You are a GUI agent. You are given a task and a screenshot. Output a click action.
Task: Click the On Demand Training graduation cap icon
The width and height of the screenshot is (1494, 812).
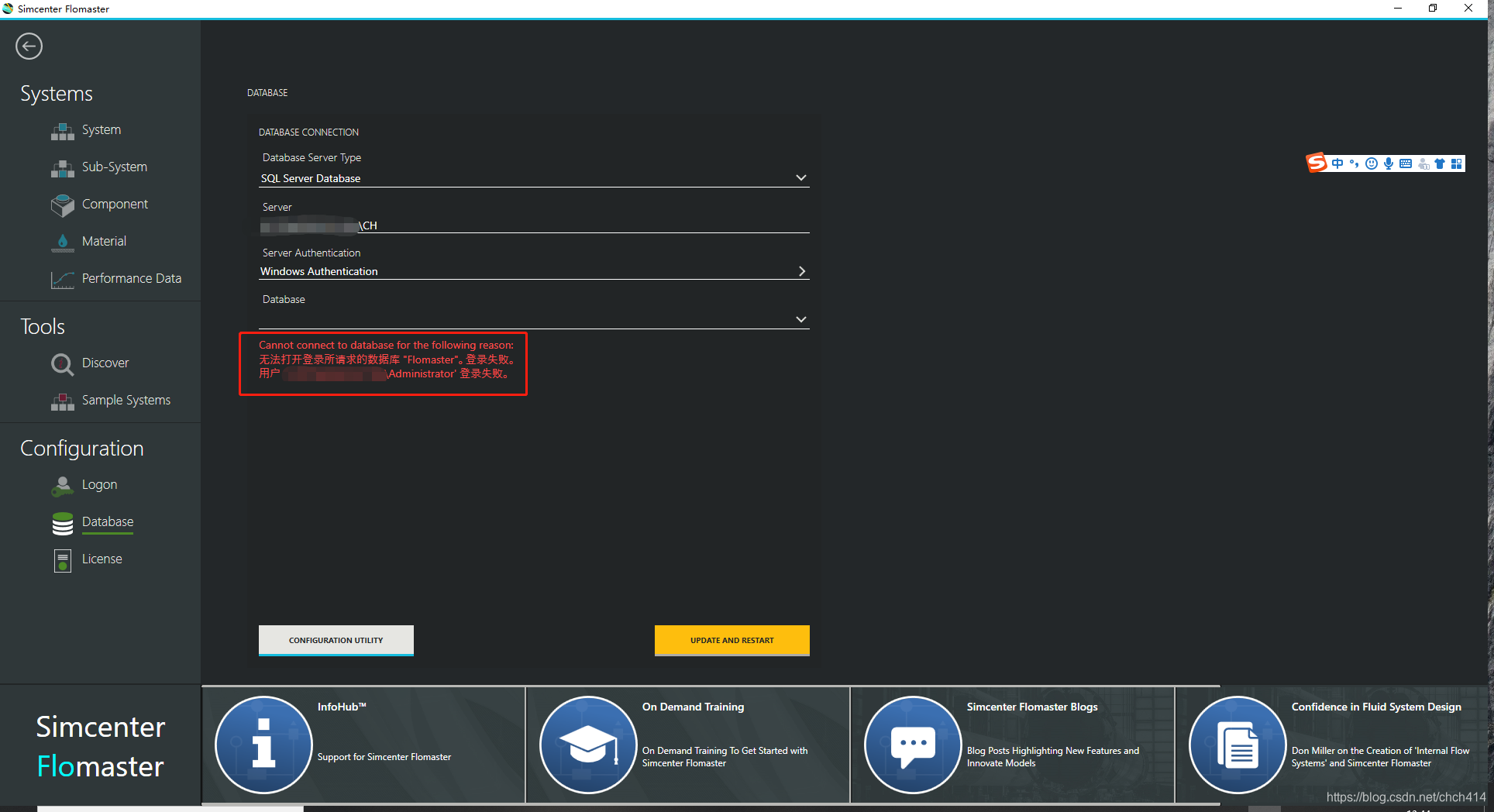[588, 745]
